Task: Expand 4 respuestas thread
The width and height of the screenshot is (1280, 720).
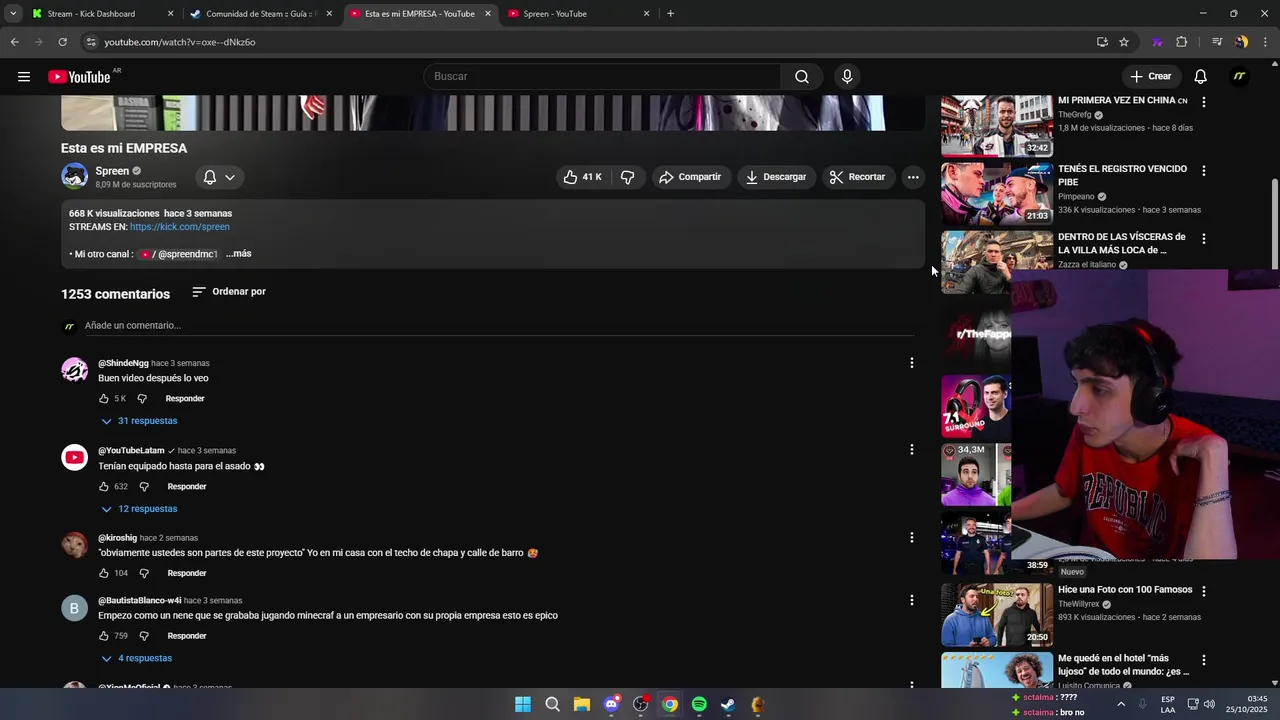Action: (136, 659)
